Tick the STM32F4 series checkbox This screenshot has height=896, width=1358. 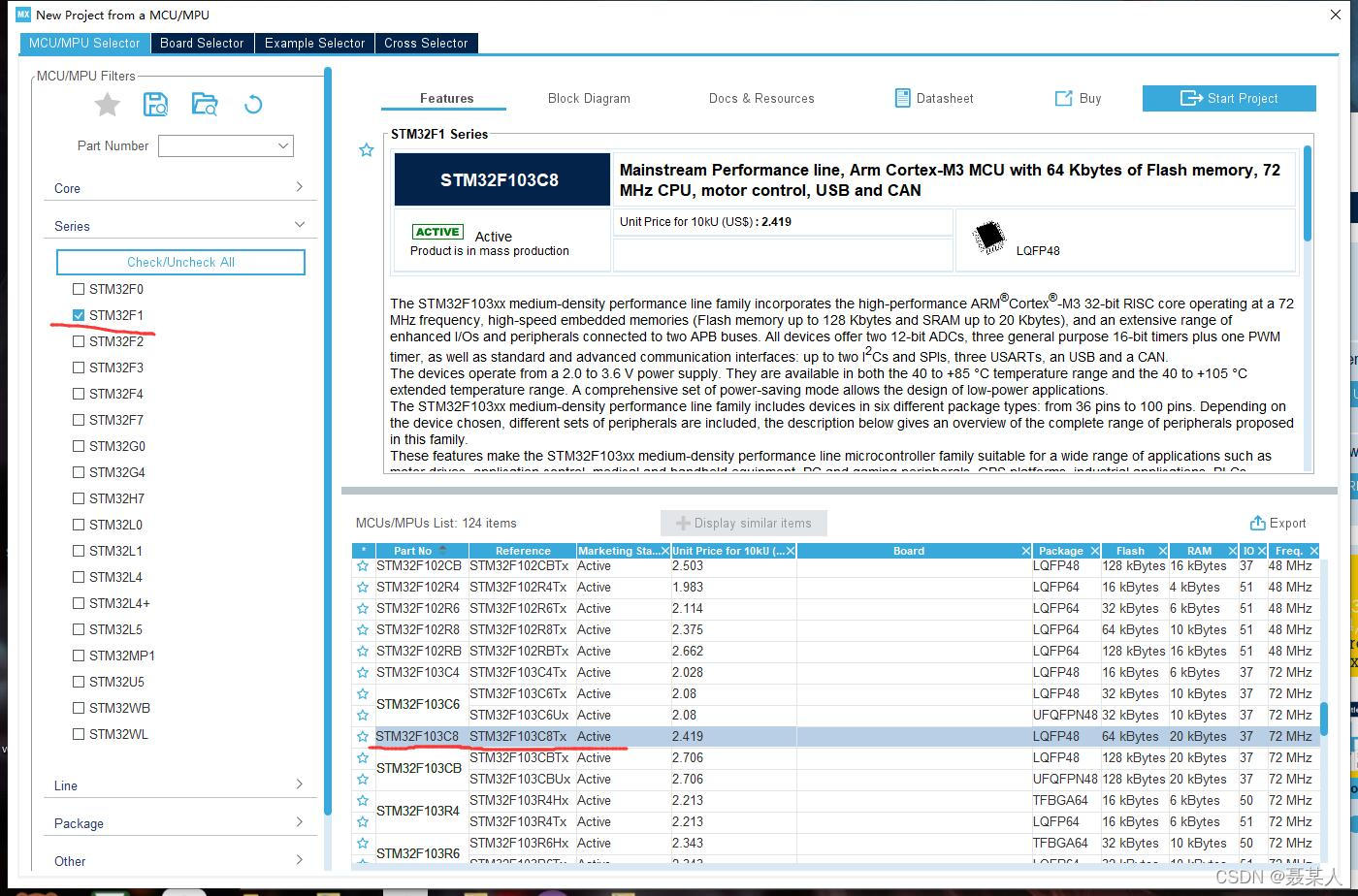tap(79, 394)
